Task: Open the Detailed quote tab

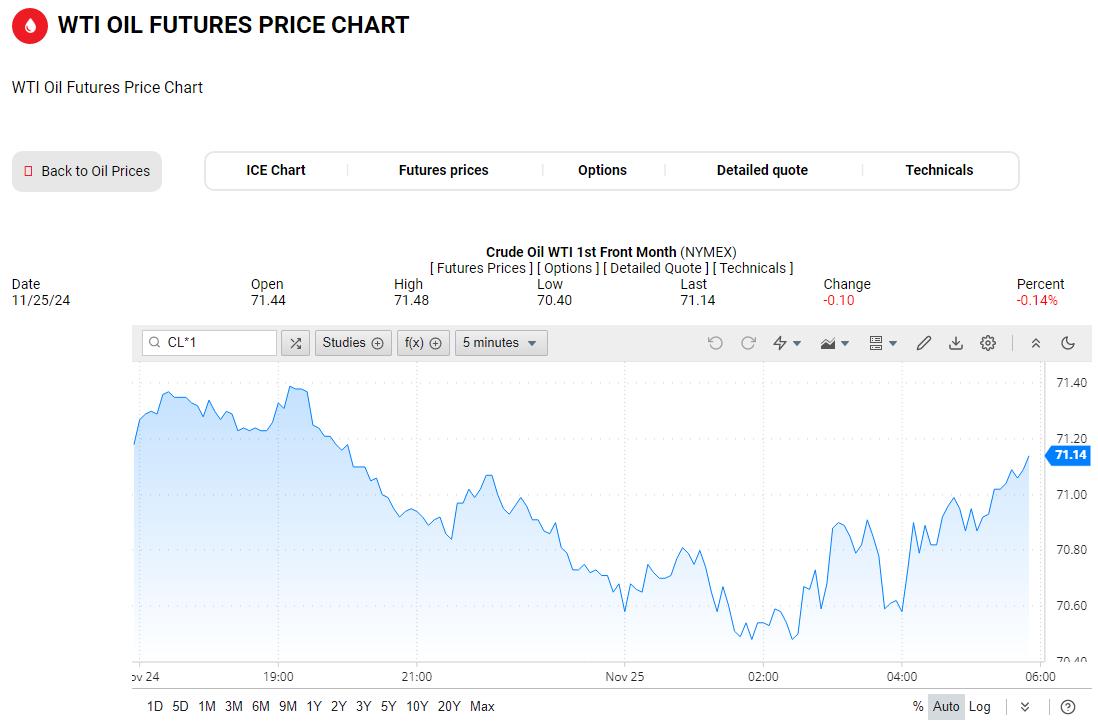Action: click(x=762, y=170)
